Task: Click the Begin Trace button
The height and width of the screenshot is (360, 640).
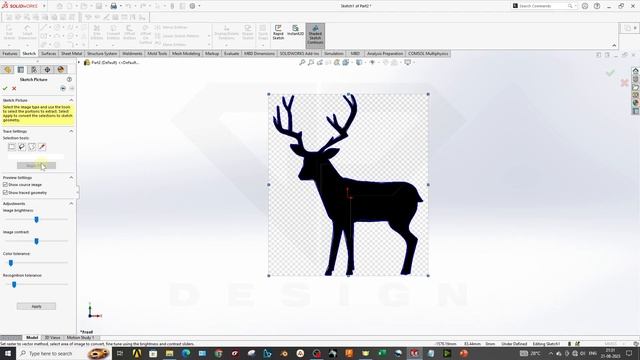Action: (36, 165)
